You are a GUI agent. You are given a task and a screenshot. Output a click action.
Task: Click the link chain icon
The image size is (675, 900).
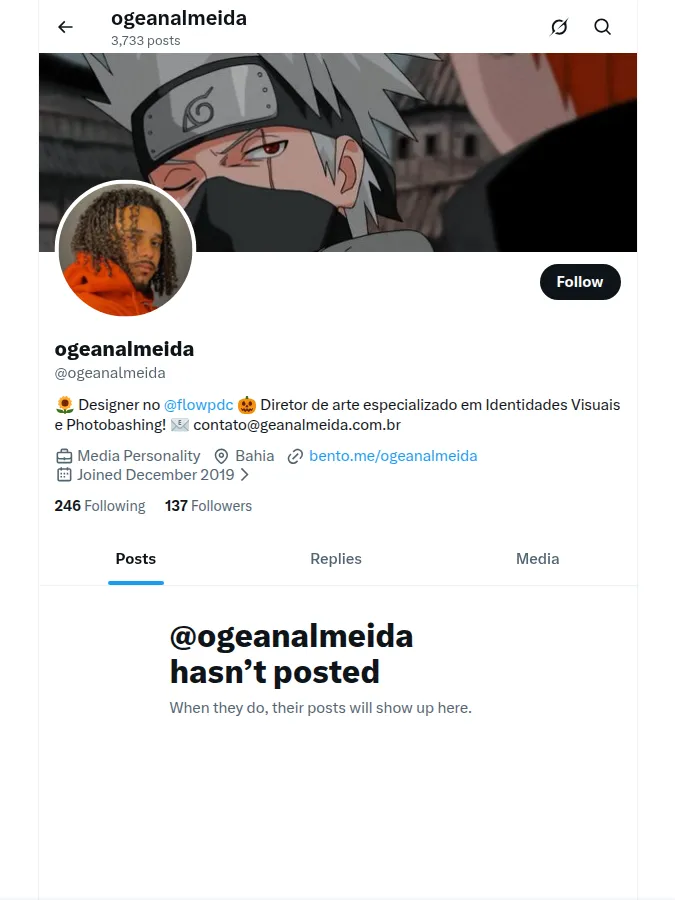tap(295, 456)
